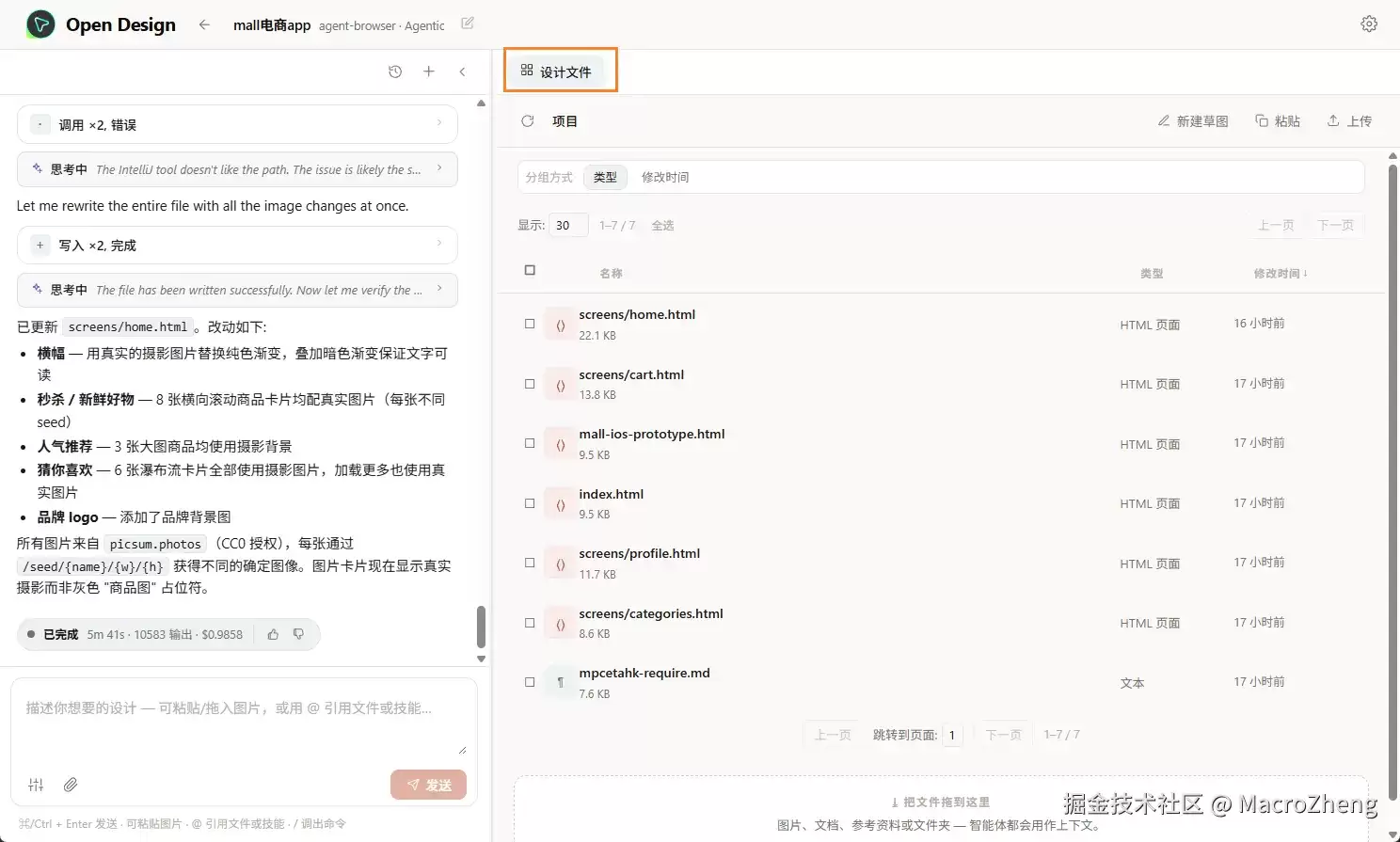The width and height of the screenshot is (1400, 842).
Task: Expand the '写入 ×2, 完成' step
Action: (x=237, y=245)
